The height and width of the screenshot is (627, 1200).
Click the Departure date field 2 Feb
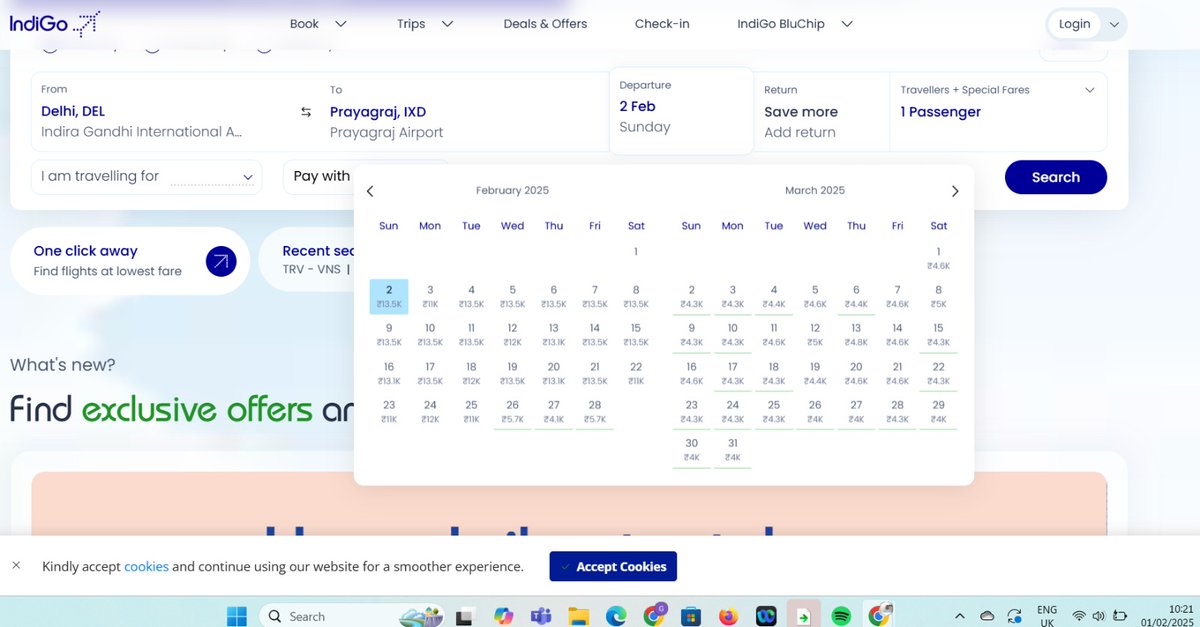681,111
